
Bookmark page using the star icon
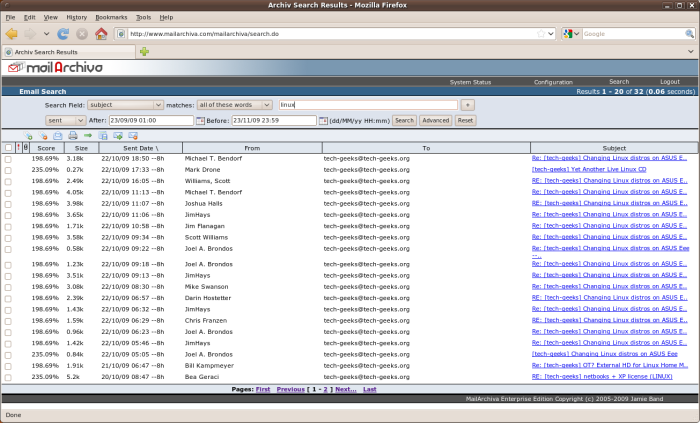pos(541,34)
